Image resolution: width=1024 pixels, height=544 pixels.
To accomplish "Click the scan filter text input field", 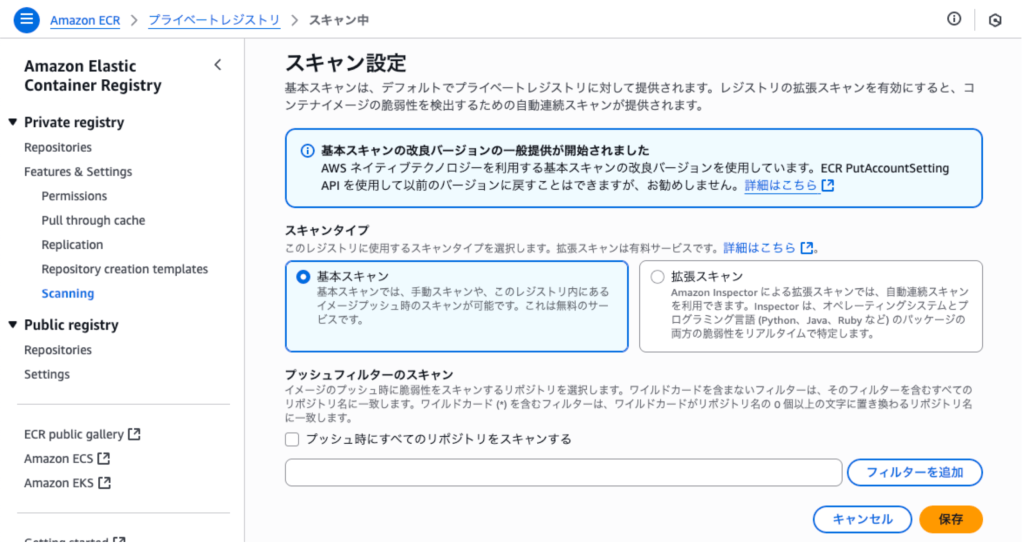I will click(x=563, y=472).
